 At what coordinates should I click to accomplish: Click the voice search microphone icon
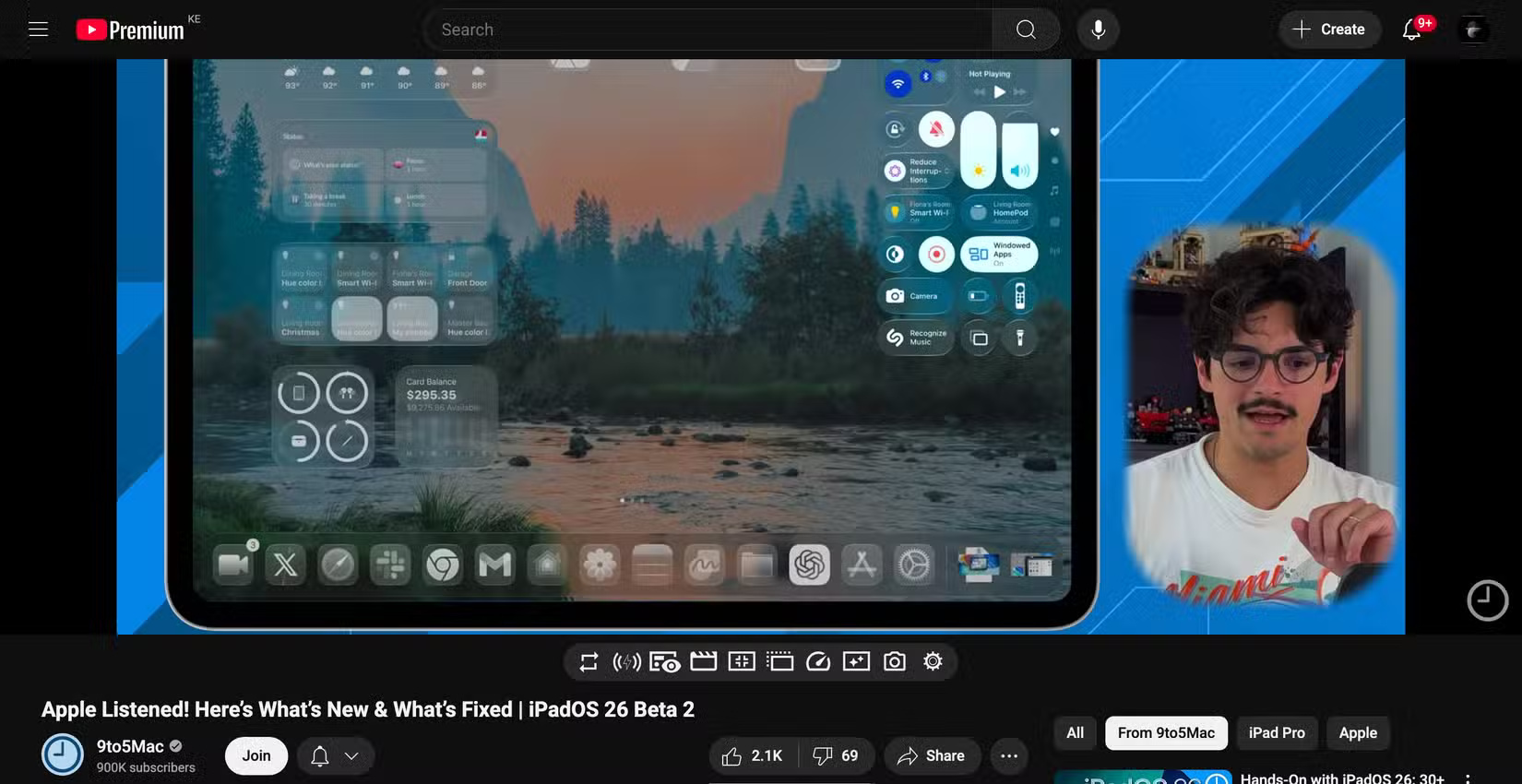(x=1098, y=30)
